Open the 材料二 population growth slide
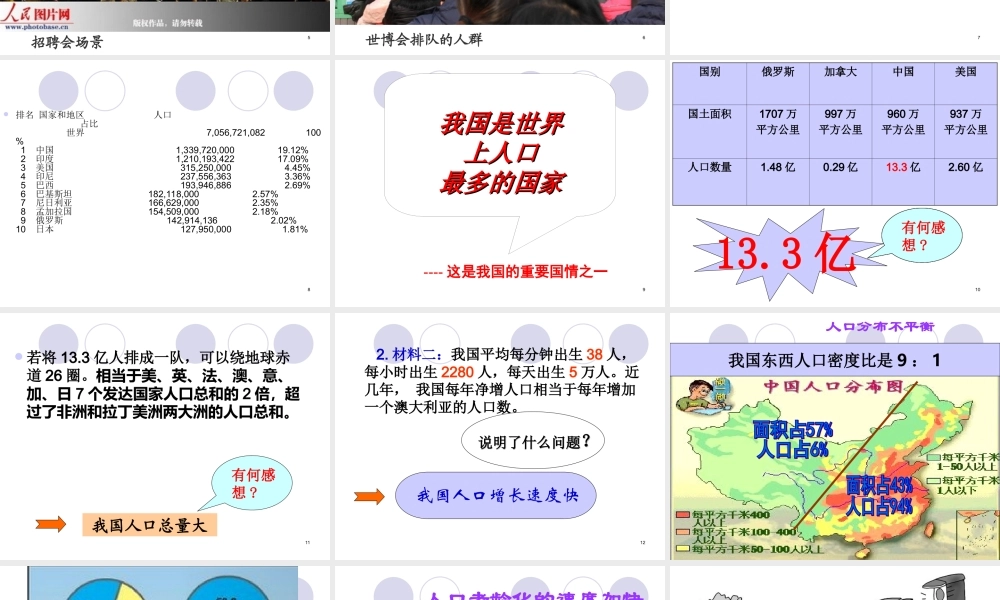 pyautogui.click(x=499, y=436)
